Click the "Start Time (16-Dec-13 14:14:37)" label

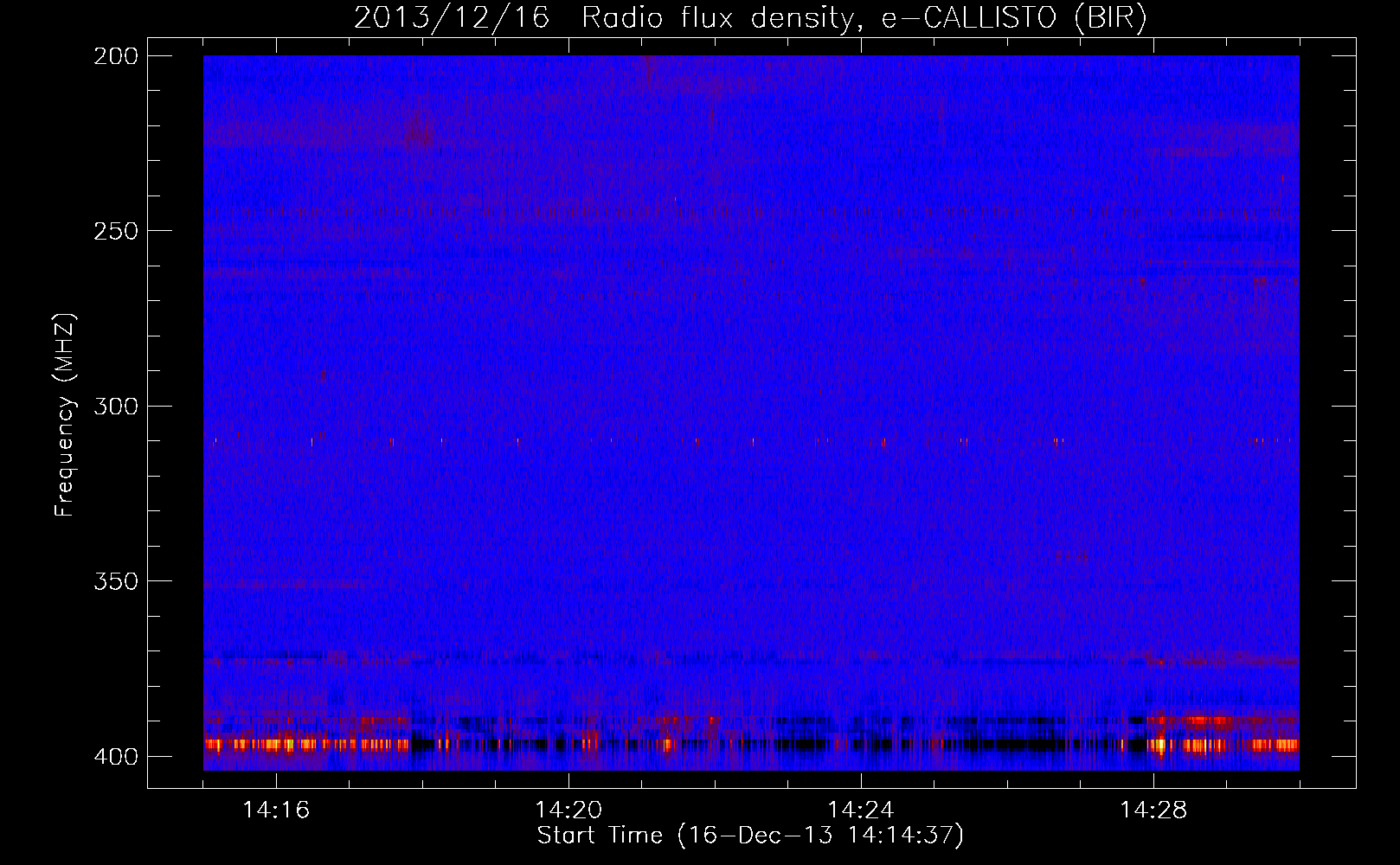(x=750, y=835)
